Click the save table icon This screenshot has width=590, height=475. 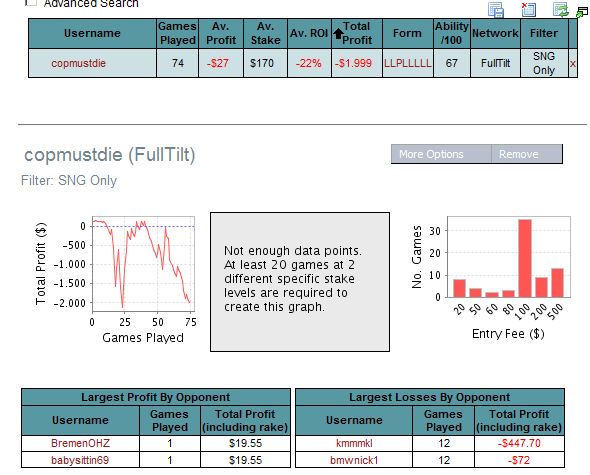[496, 9]
